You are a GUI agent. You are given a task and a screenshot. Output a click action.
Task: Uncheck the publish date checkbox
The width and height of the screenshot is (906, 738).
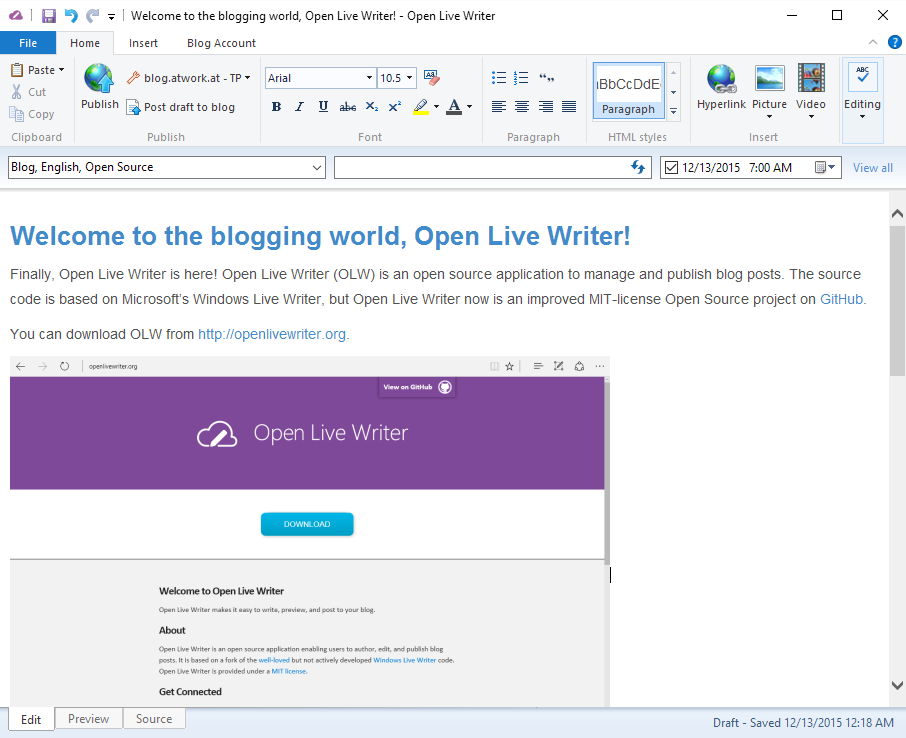[x=671, y=168]
